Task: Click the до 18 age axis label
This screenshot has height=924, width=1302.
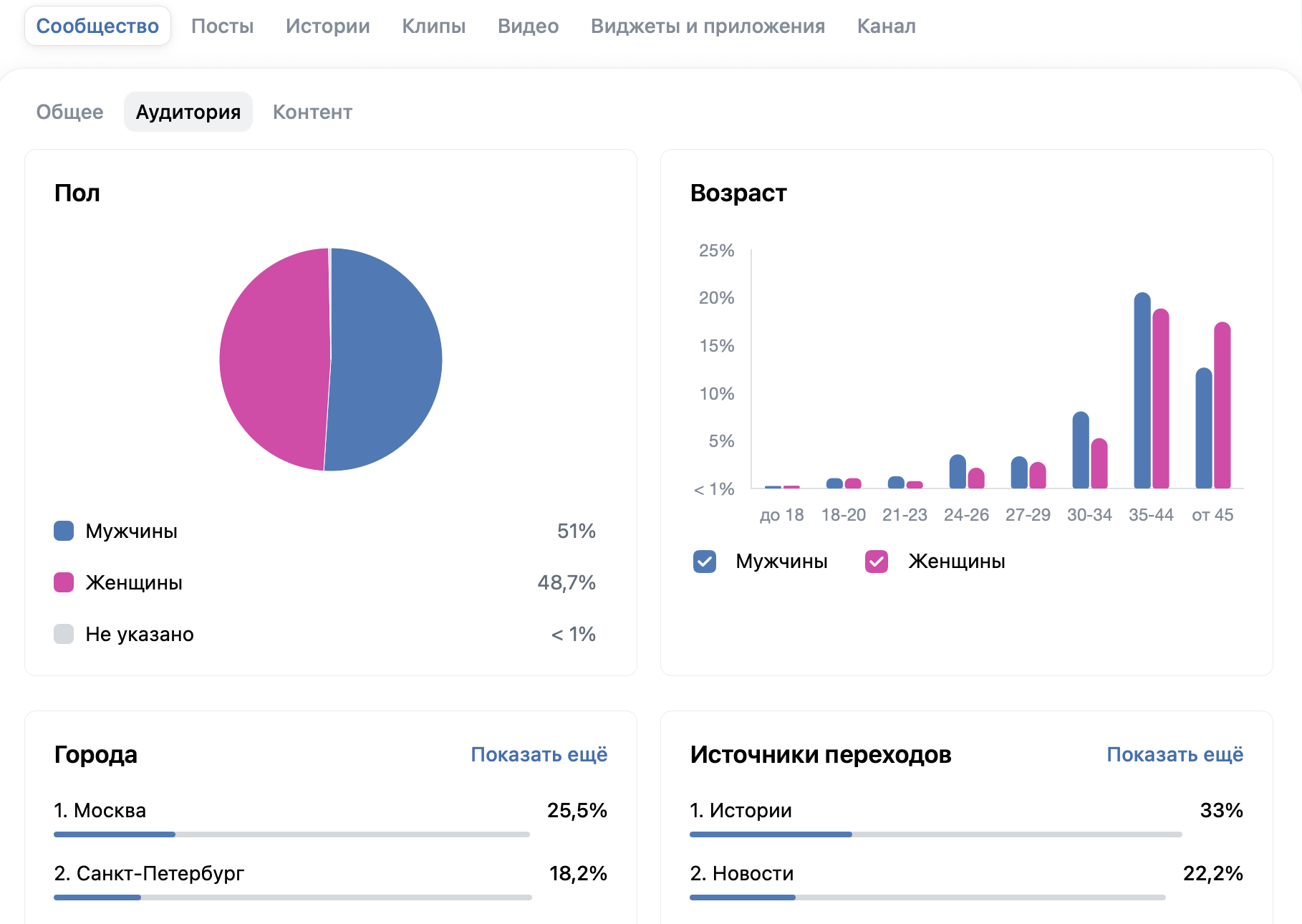Action: tap(781, 515)
